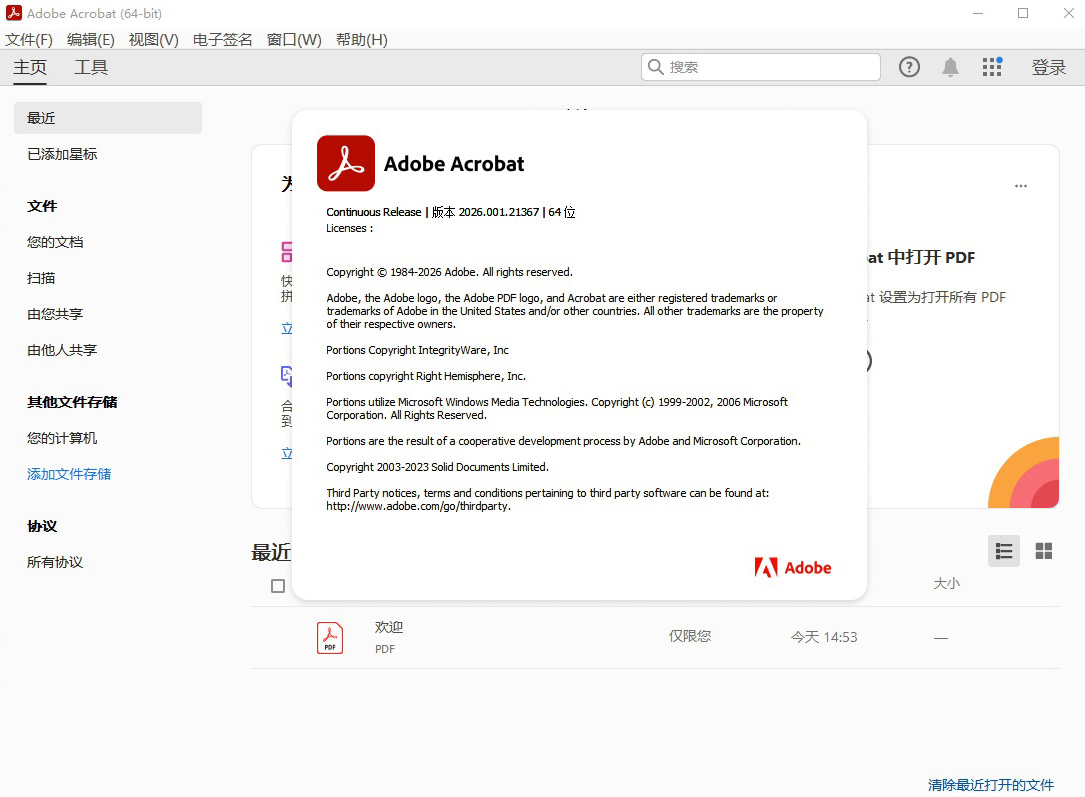
Task: Switch recent files to grid view
Action: pyautogui.click(x=1043, y=551)
